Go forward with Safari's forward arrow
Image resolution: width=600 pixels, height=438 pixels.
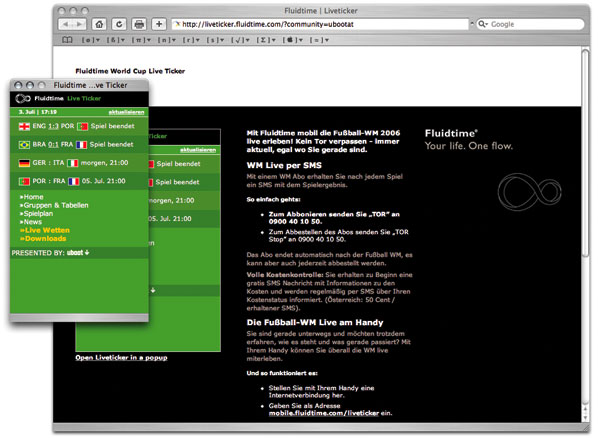80,24
